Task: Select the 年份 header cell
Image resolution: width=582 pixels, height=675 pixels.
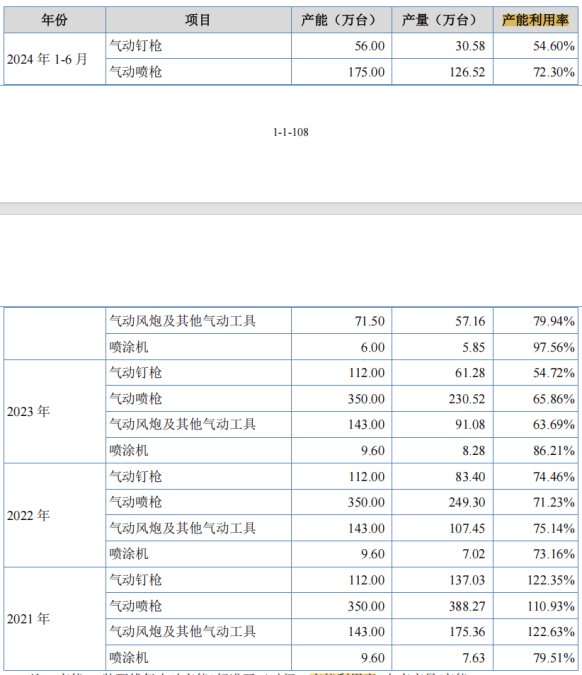Action: tap(55, 20)
